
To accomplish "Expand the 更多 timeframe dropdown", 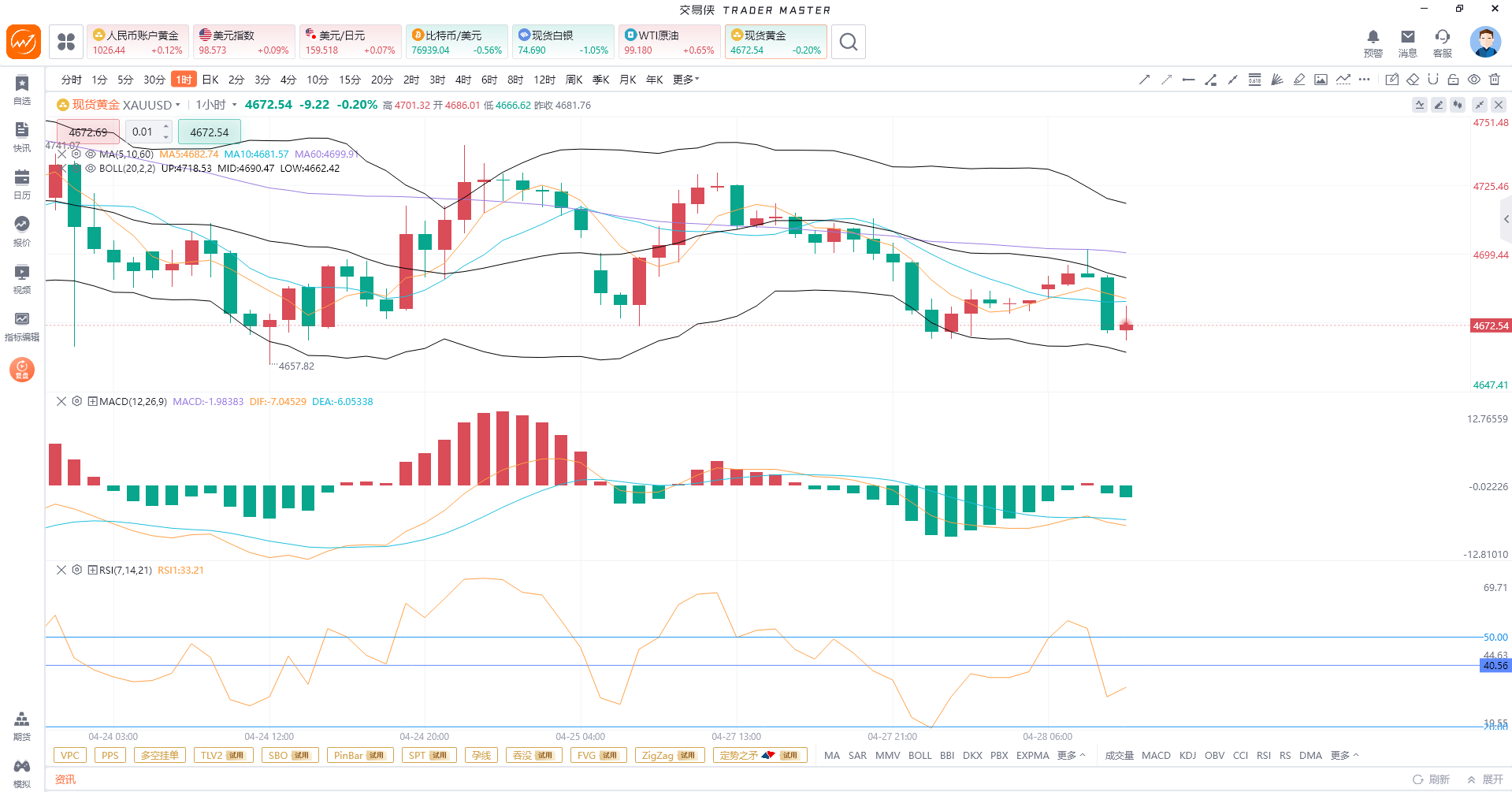I will pos(685,80).
